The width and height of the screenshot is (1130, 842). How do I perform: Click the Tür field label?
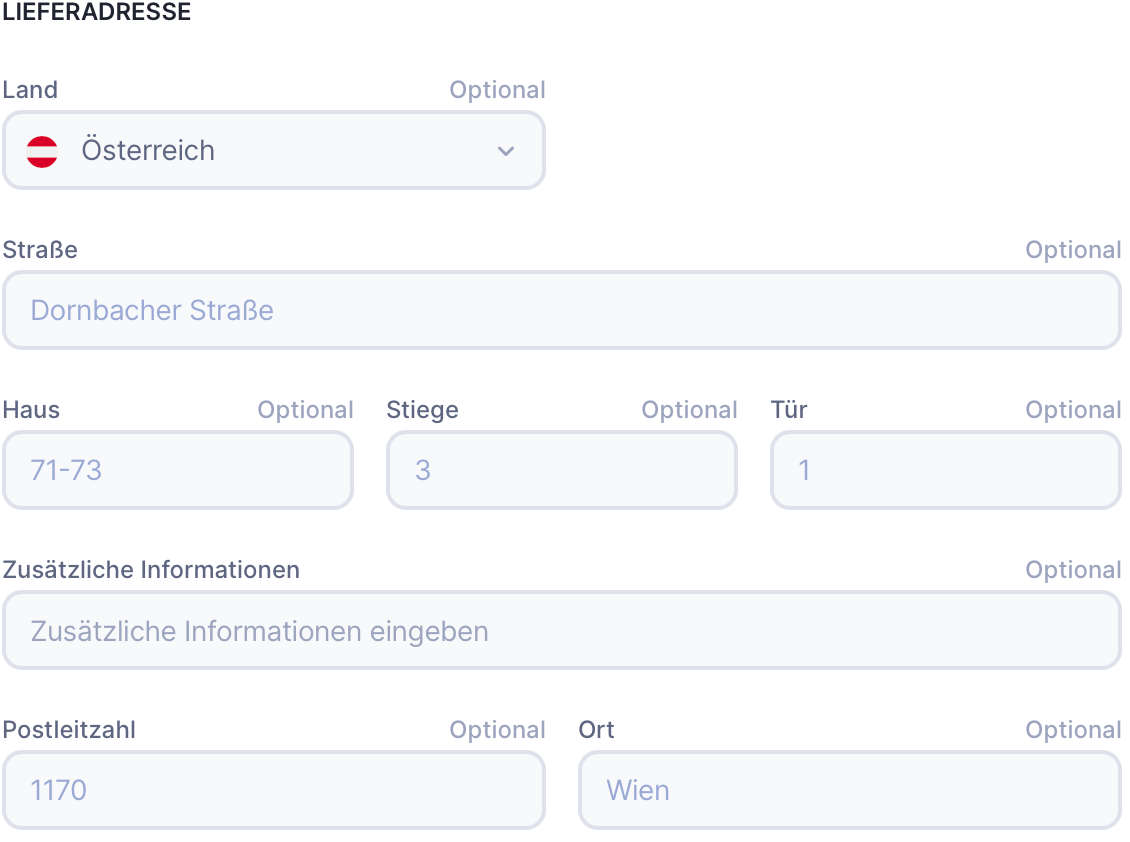tap(789, 410)
